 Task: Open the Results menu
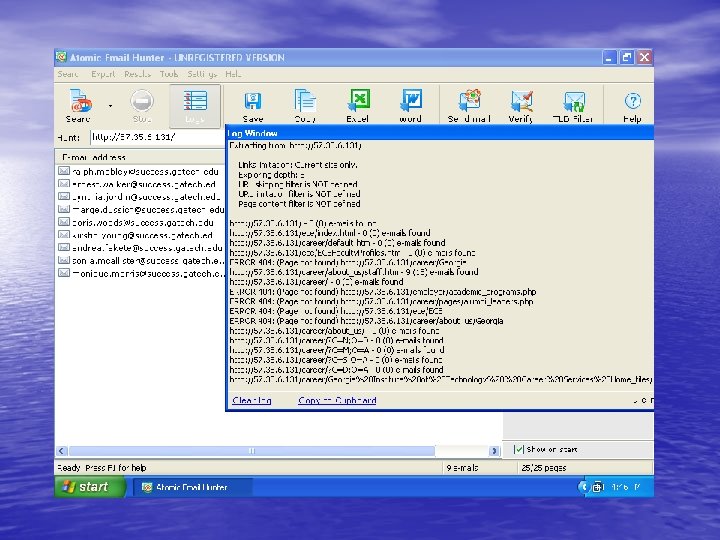(137, 74)
